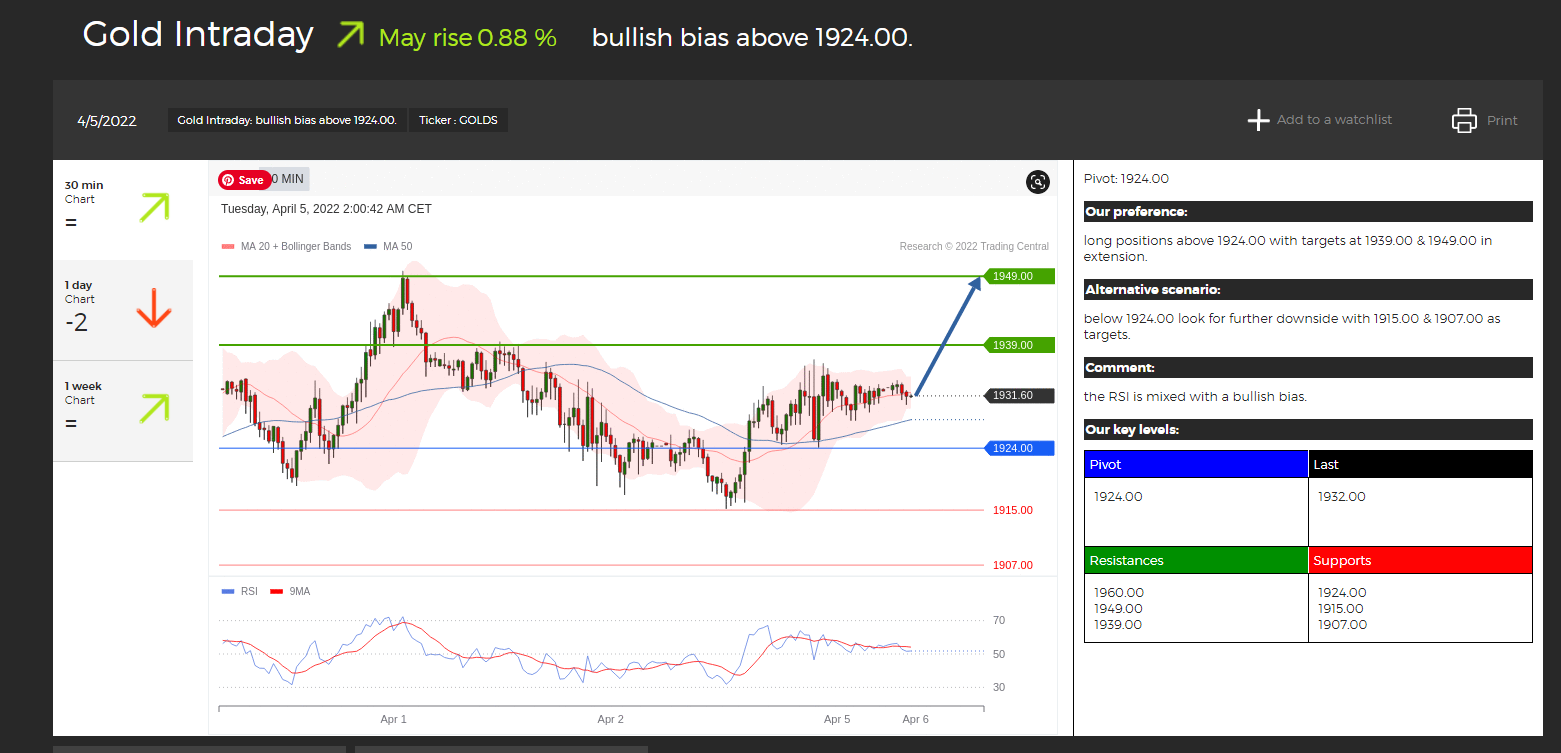Viewport: 1561px width, 753px height.
Task: Click the 4/5/2022 date
Action: pos(107,121)
